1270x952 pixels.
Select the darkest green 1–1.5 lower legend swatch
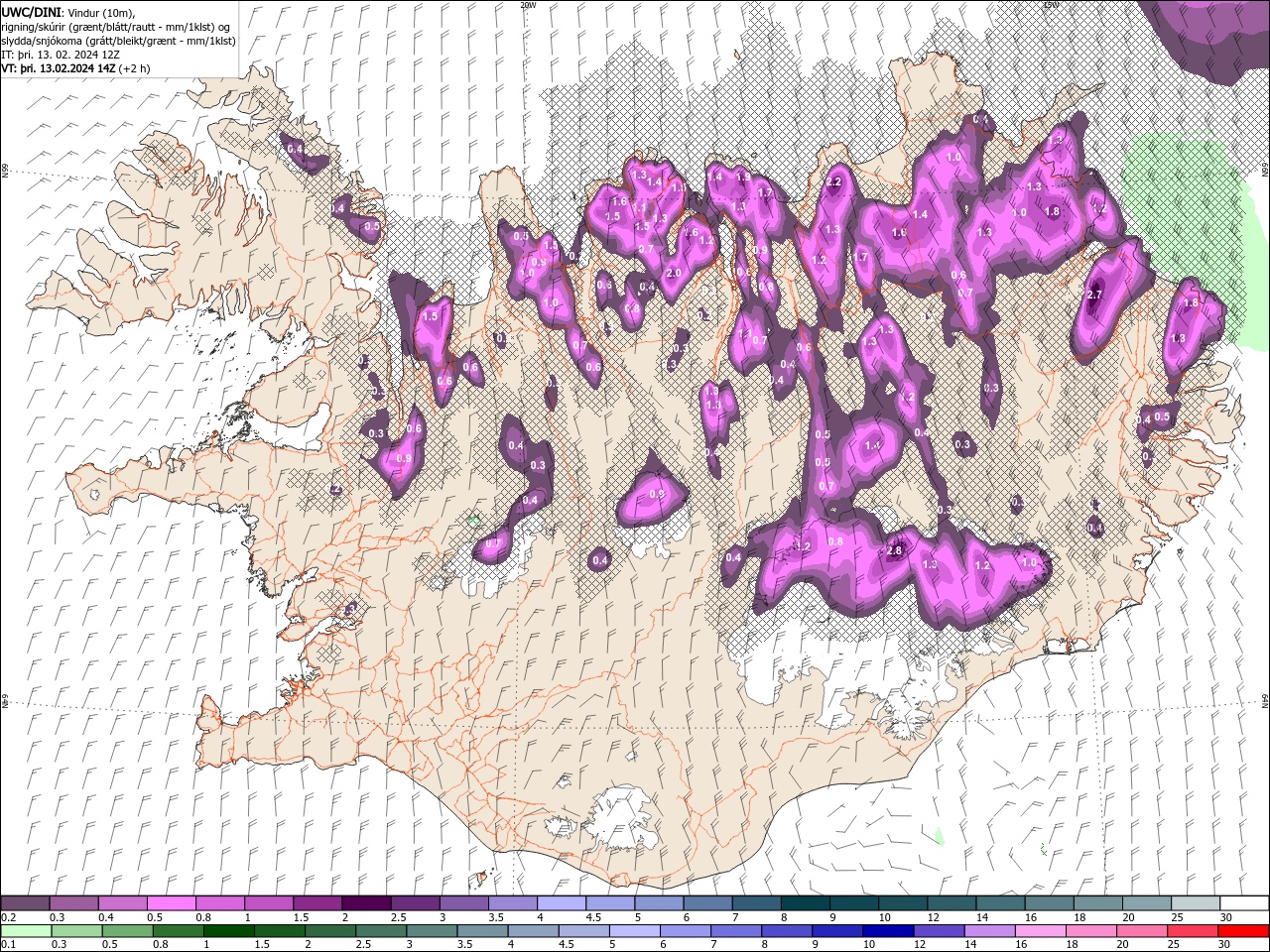[x=229, y=931]
